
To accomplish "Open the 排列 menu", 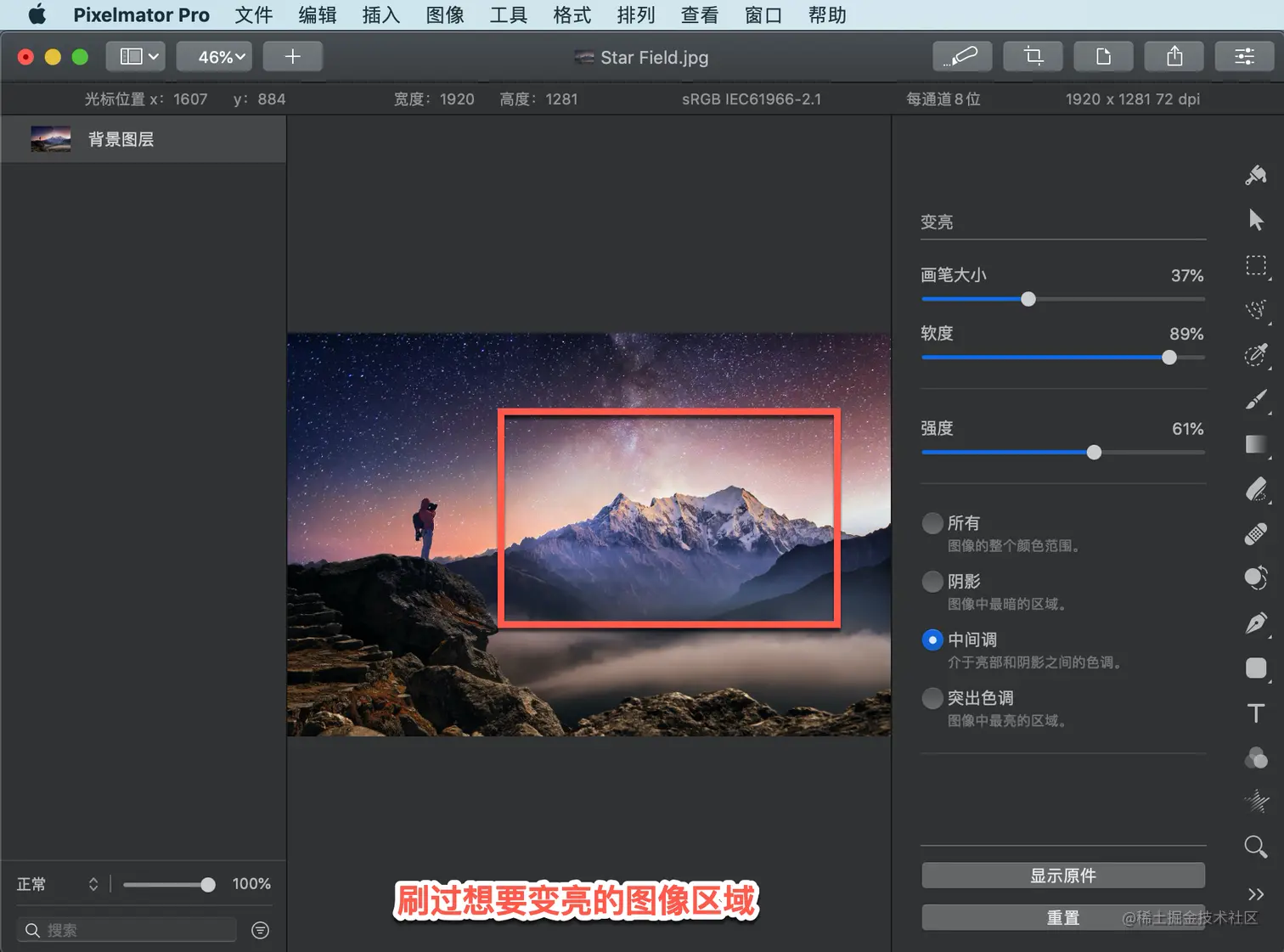I will pyautogui.click(x=636, y=15).
